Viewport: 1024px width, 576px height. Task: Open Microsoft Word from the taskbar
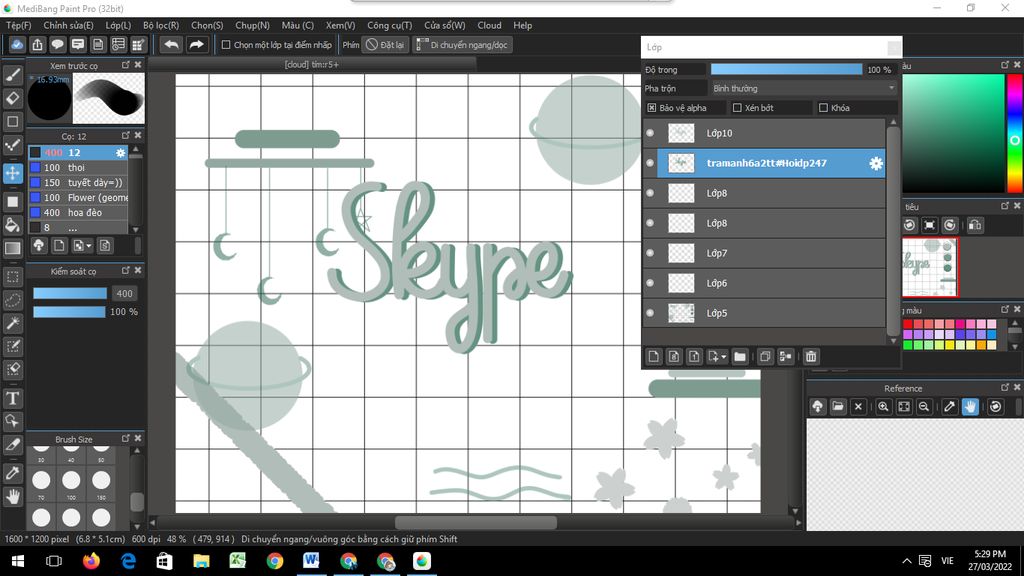pyautogui.click(x=311, y=561)
